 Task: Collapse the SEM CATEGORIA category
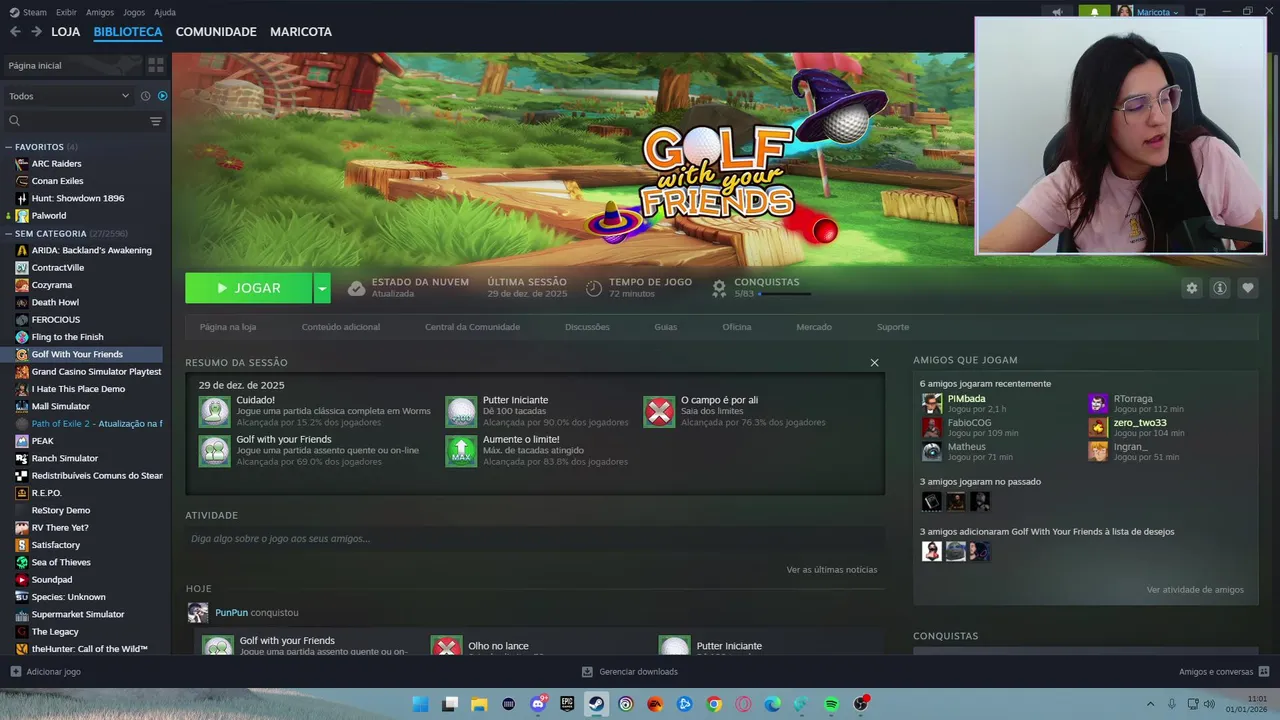coord(9,233)
